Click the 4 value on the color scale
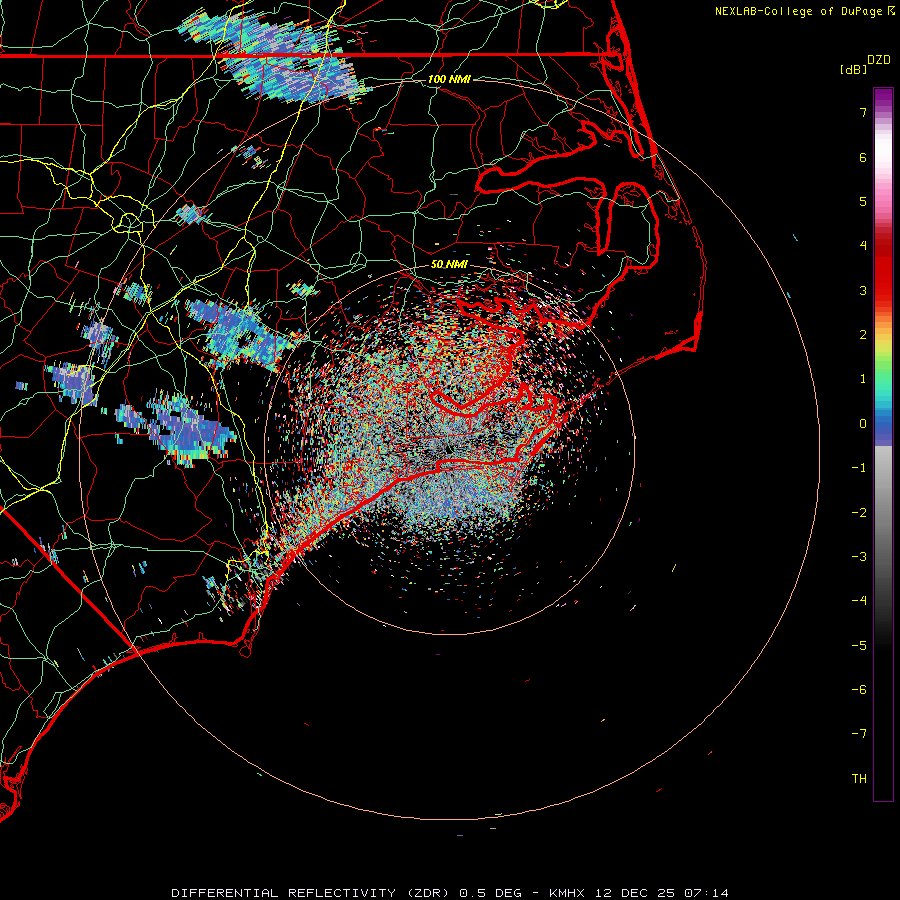Viewport: 900px width, 900px height. [x=863, y=246]
